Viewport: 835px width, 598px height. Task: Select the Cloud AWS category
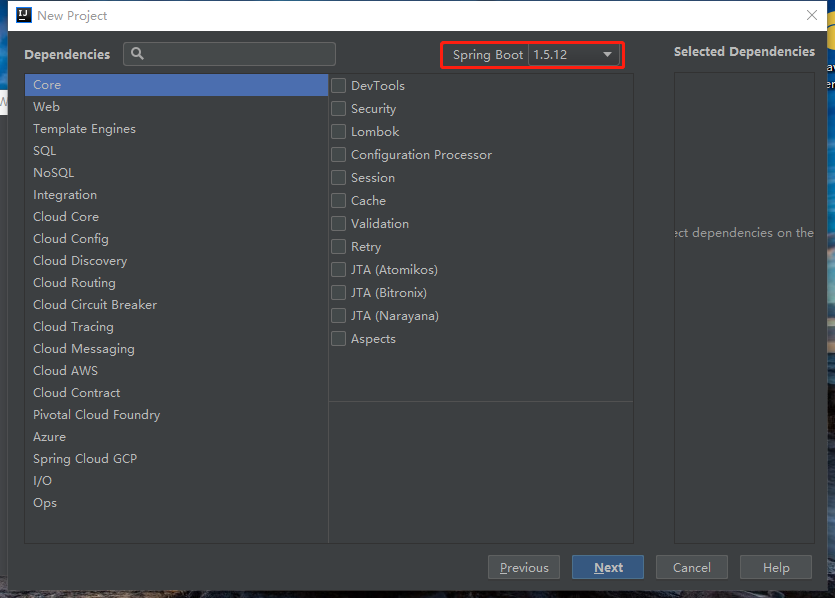point(176,371)
